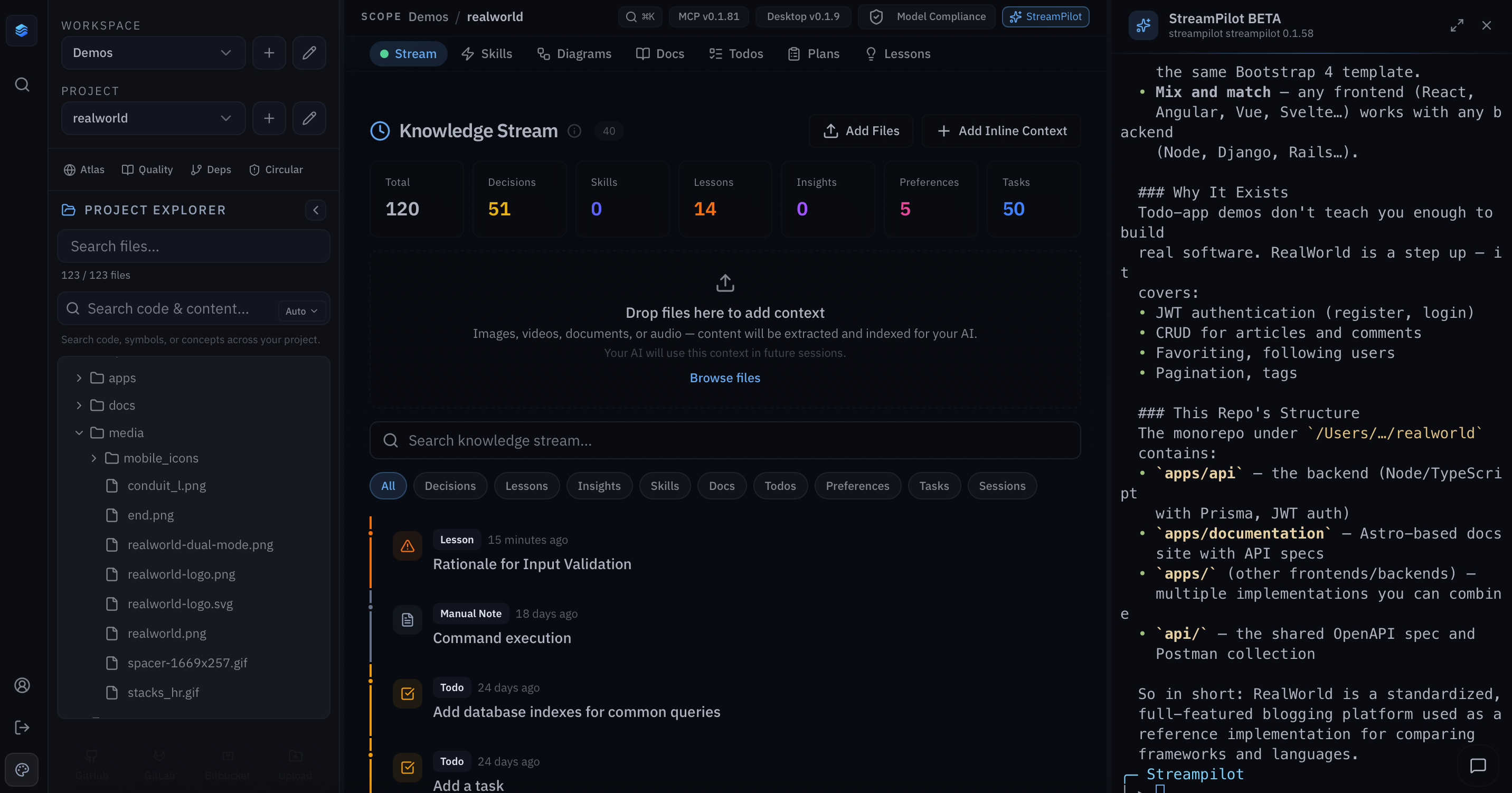Open the user account profile icon

pyautogui.click(x=22, y=685)
